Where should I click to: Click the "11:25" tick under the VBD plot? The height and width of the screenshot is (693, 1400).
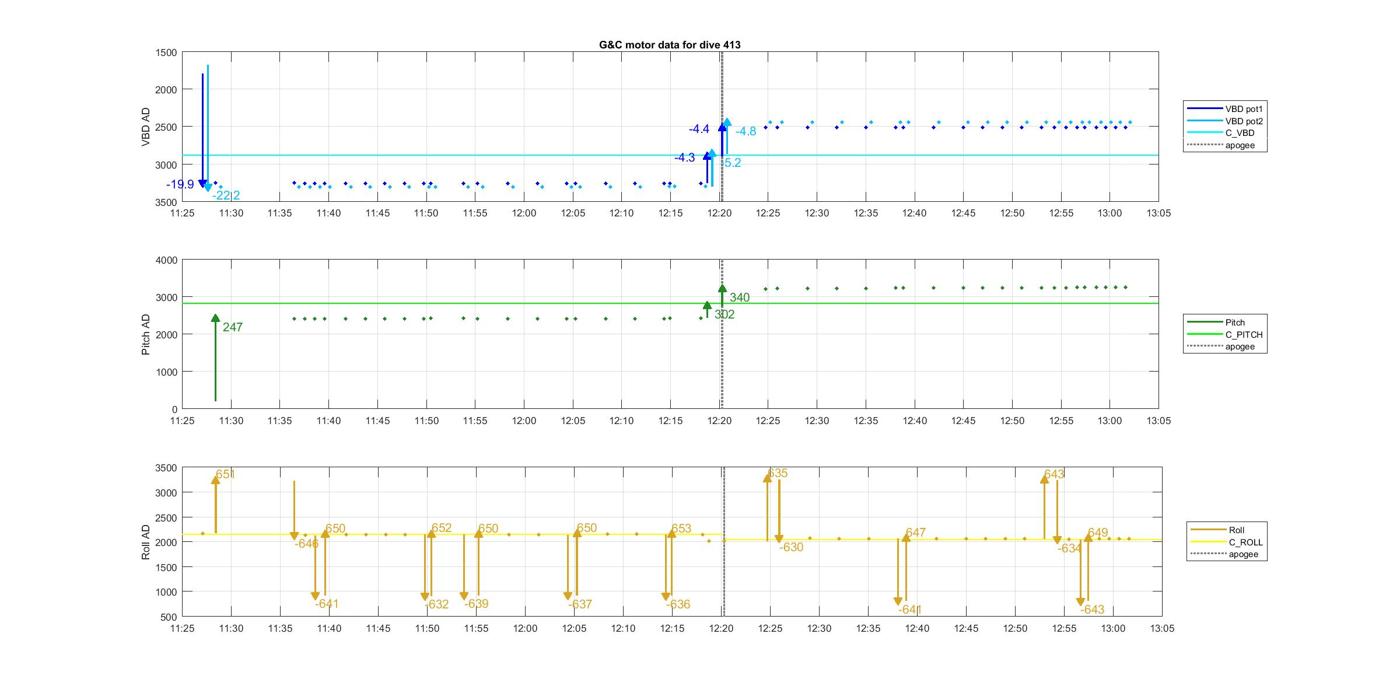pos(182,212)
